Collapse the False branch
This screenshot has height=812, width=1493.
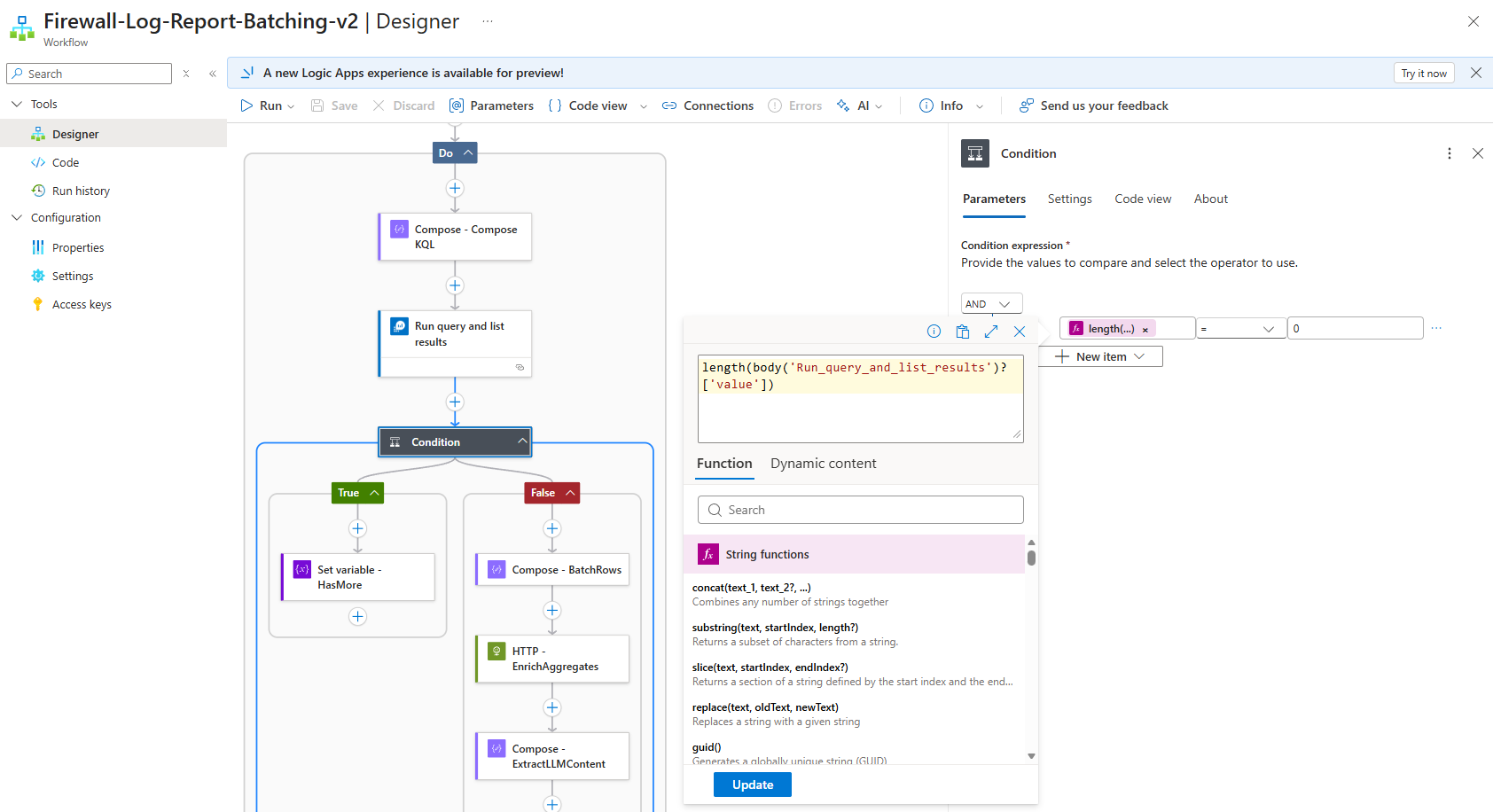point(570,493)
